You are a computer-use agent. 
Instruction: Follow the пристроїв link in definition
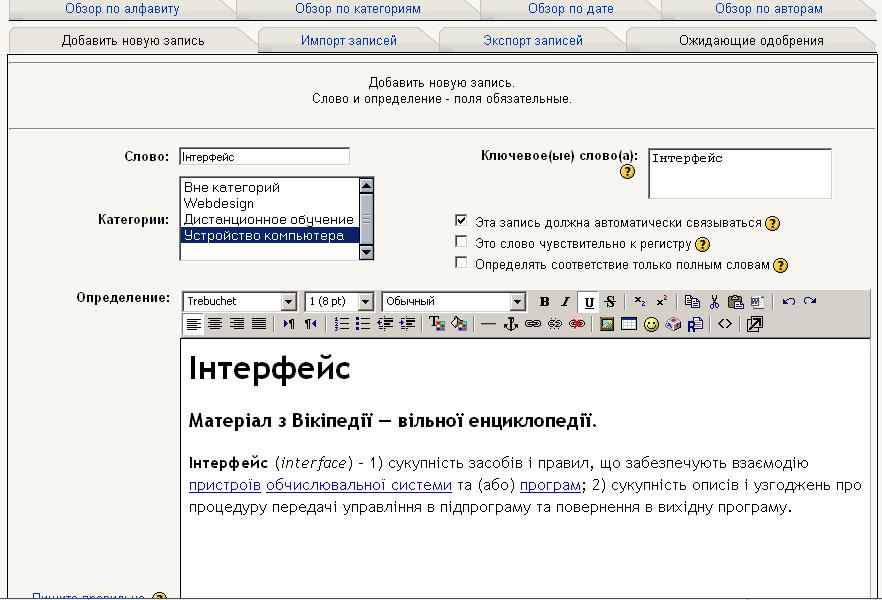[x=225, y=485]
